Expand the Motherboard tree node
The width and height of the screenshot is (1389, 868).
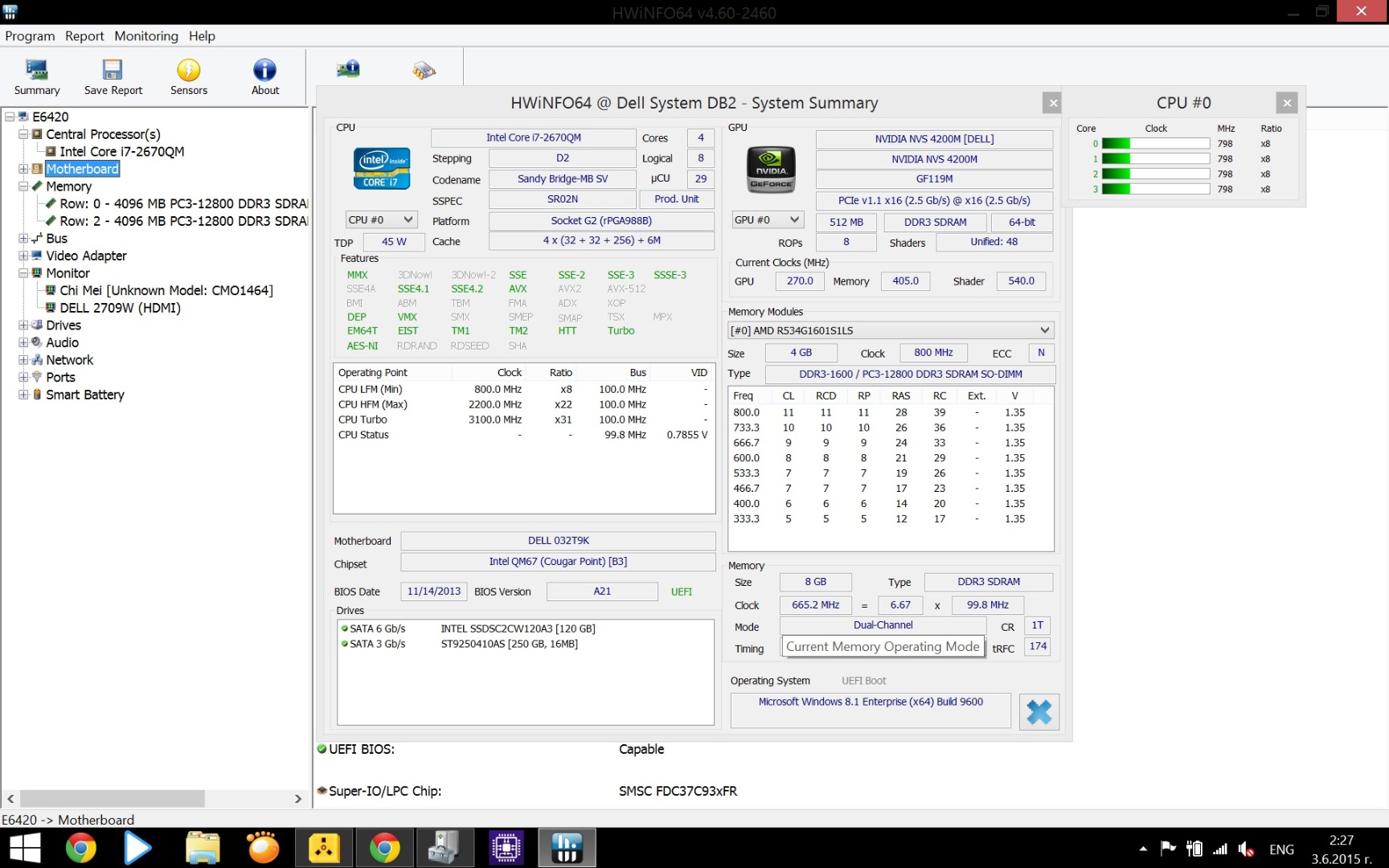23,169
